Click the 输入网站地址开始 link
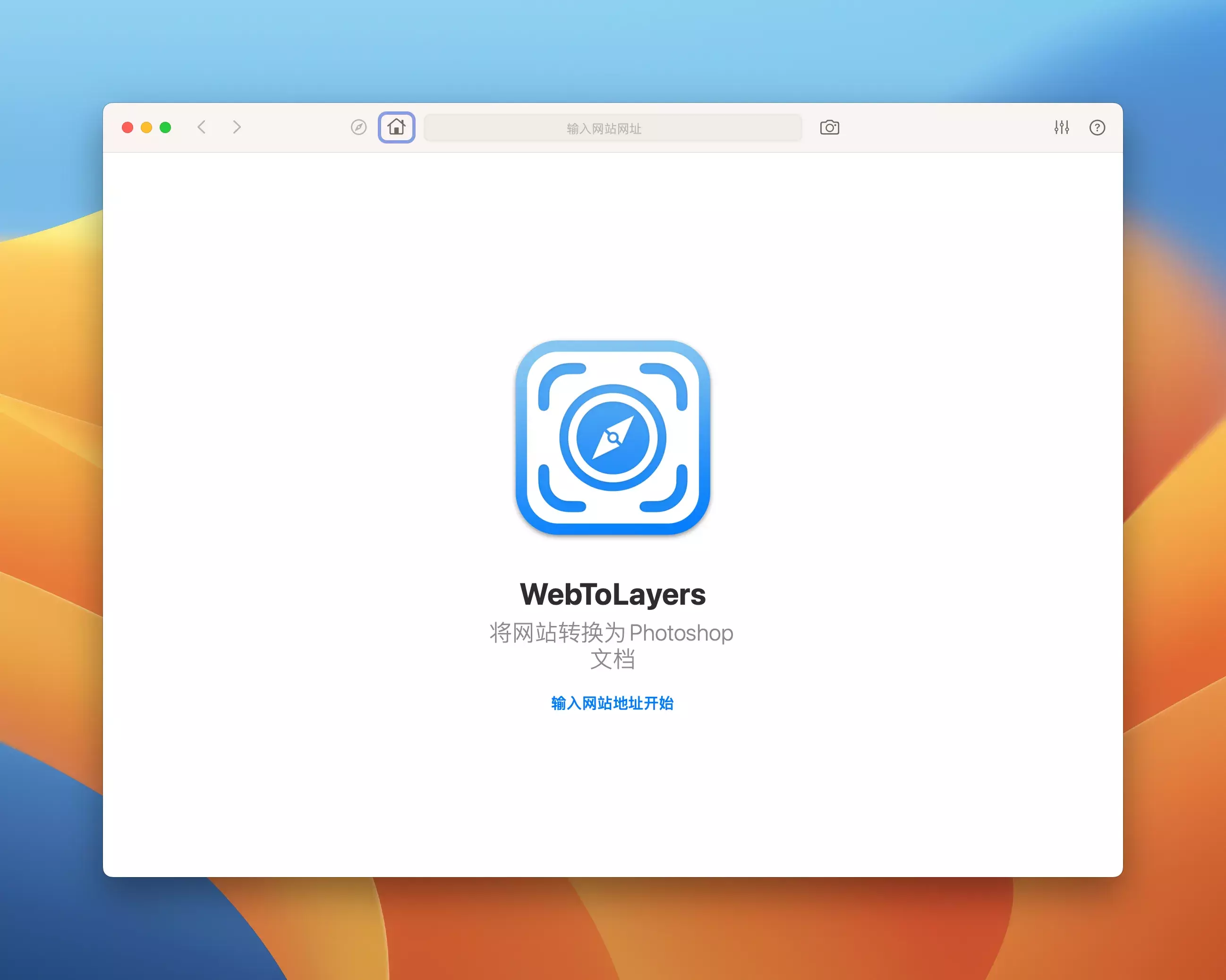 (x=613, y=703)
